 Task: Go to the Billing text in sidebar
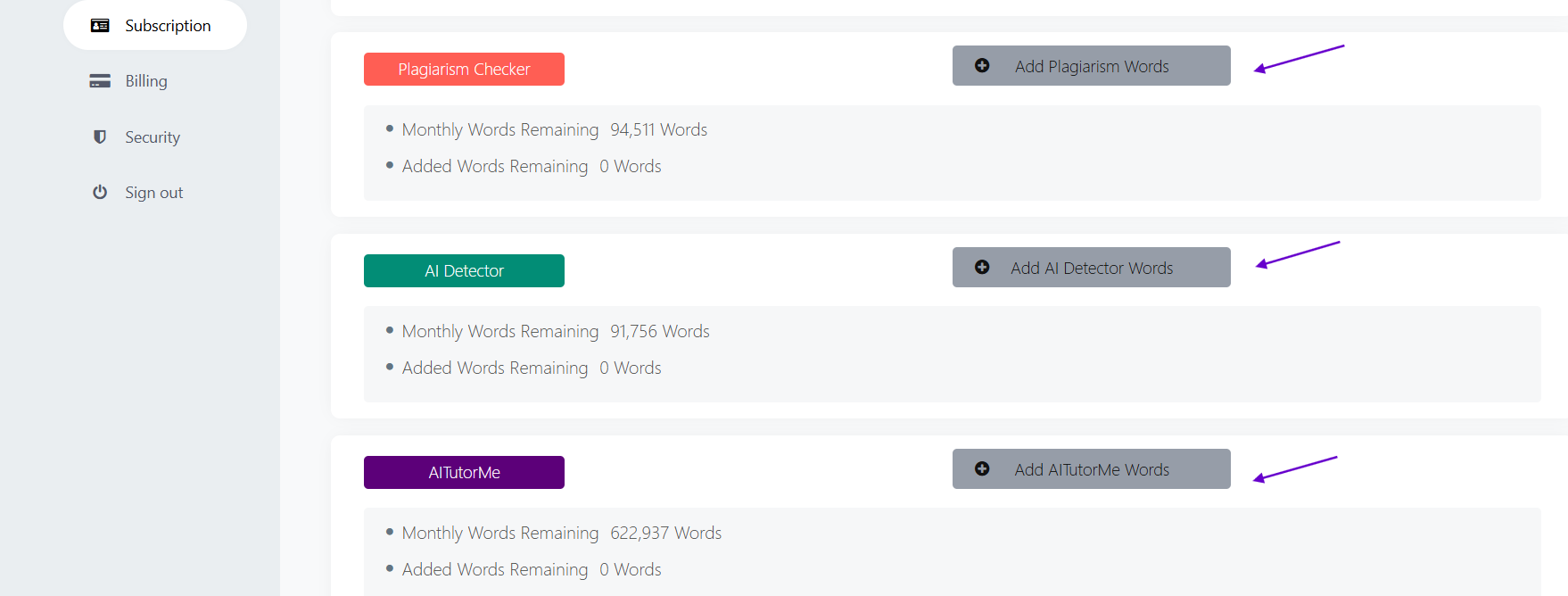point(146,81)
